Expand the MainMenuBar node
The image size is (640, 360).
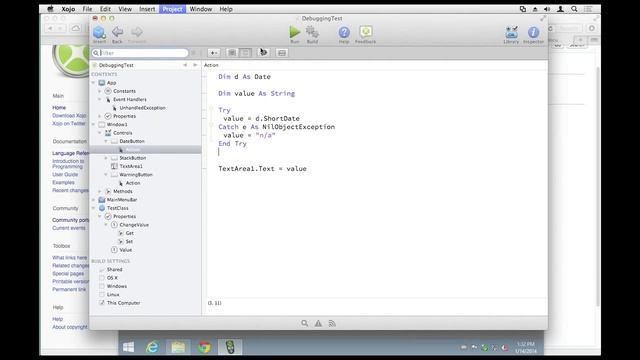(x=93, y=200)
